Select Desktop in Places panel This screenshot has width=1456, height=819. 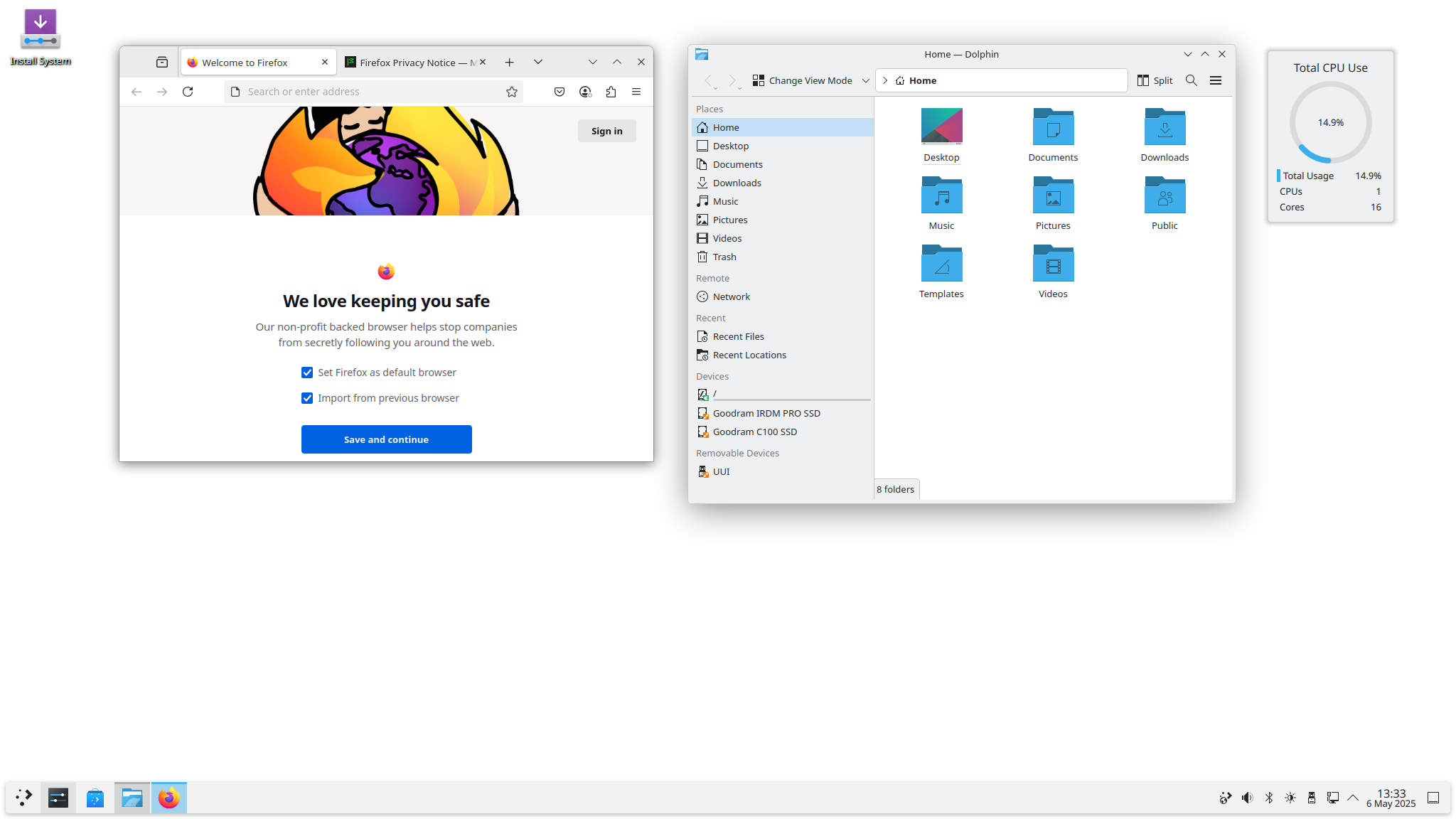782,146
